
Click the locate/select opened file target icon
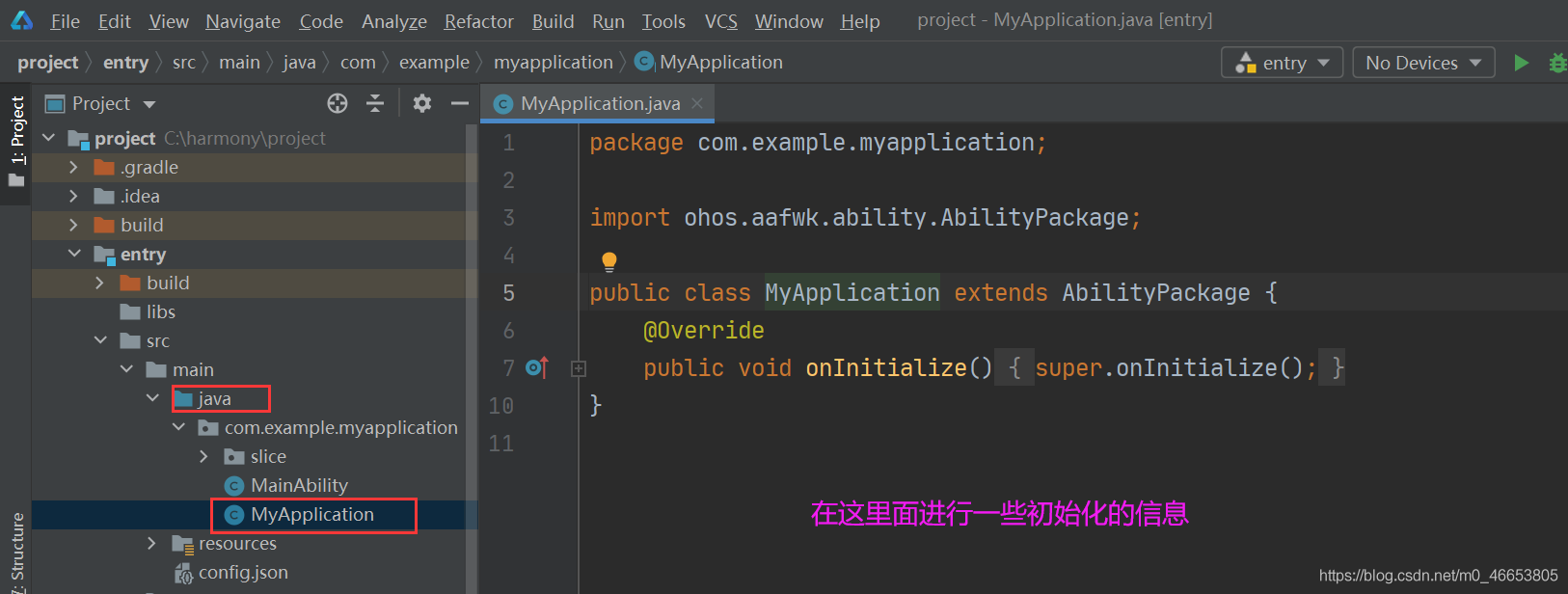click(337, 103)
